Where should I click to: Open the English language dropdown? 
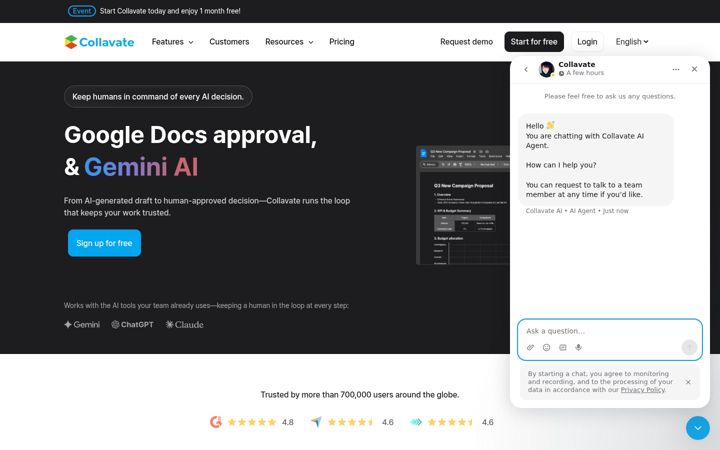(x=632, y=42)
